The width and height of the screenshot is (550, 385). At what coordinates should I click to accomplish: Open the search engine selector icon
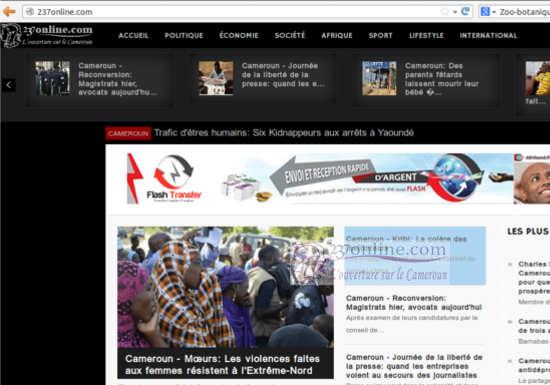tap(485, 12)
